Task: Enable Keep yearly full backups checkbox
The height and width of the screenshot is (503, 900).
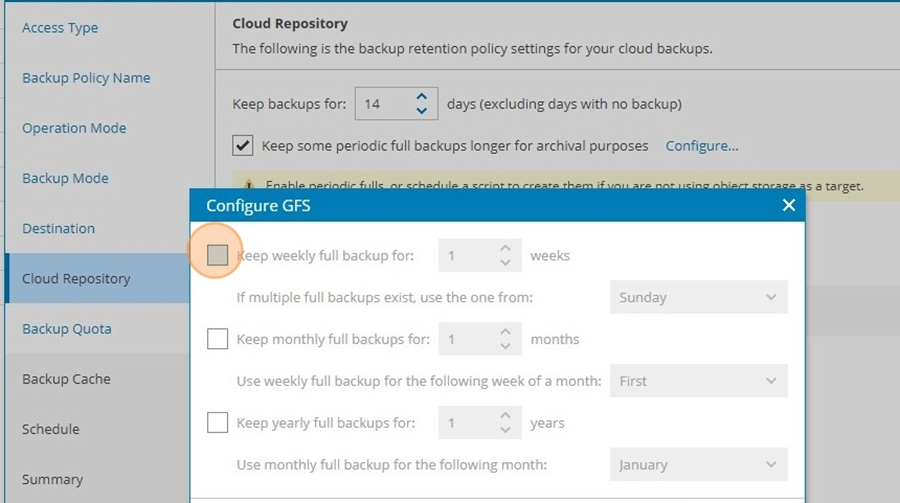Action: pos(218,423)
